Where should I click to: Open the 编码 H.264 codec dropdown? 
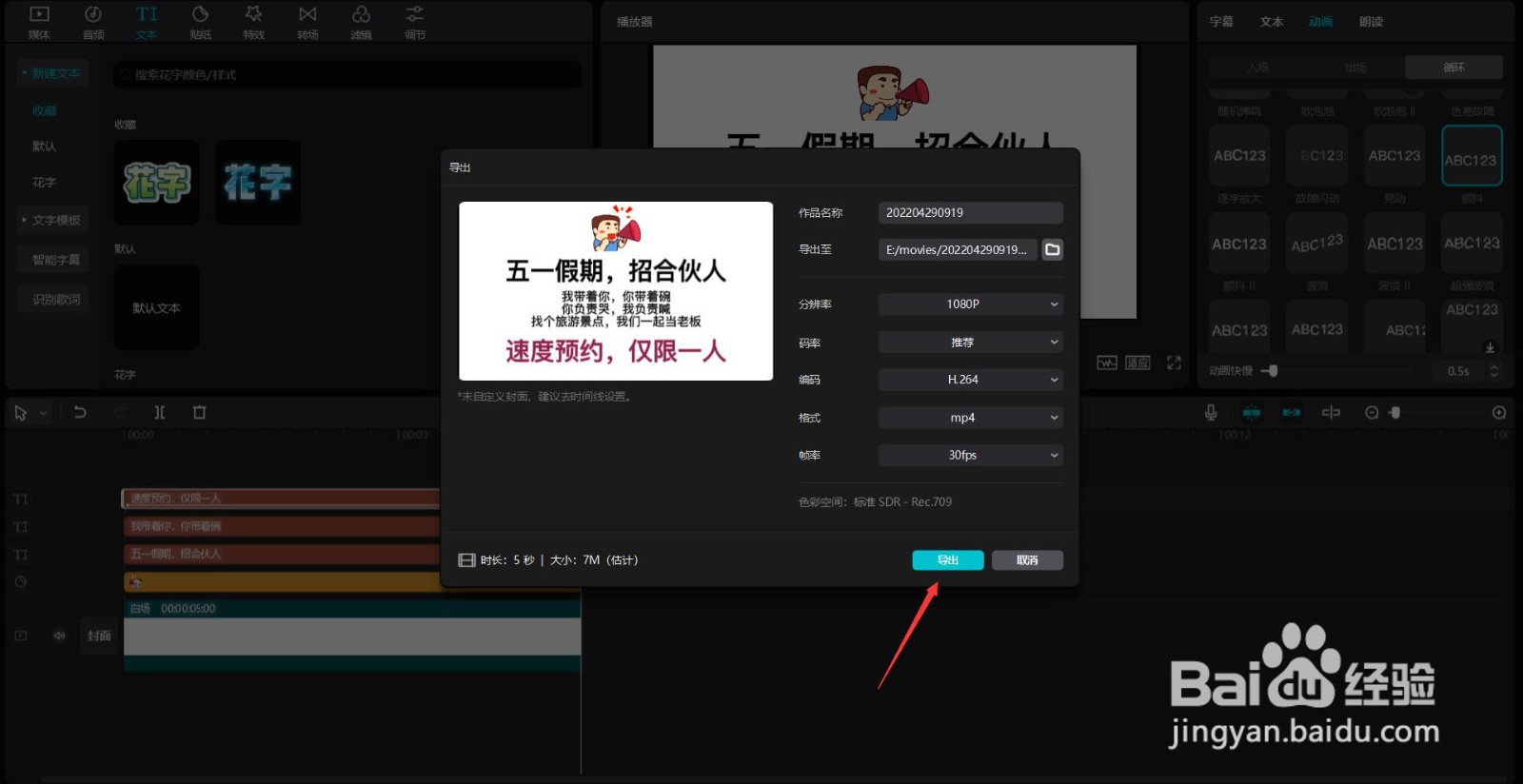pos(970,380)
